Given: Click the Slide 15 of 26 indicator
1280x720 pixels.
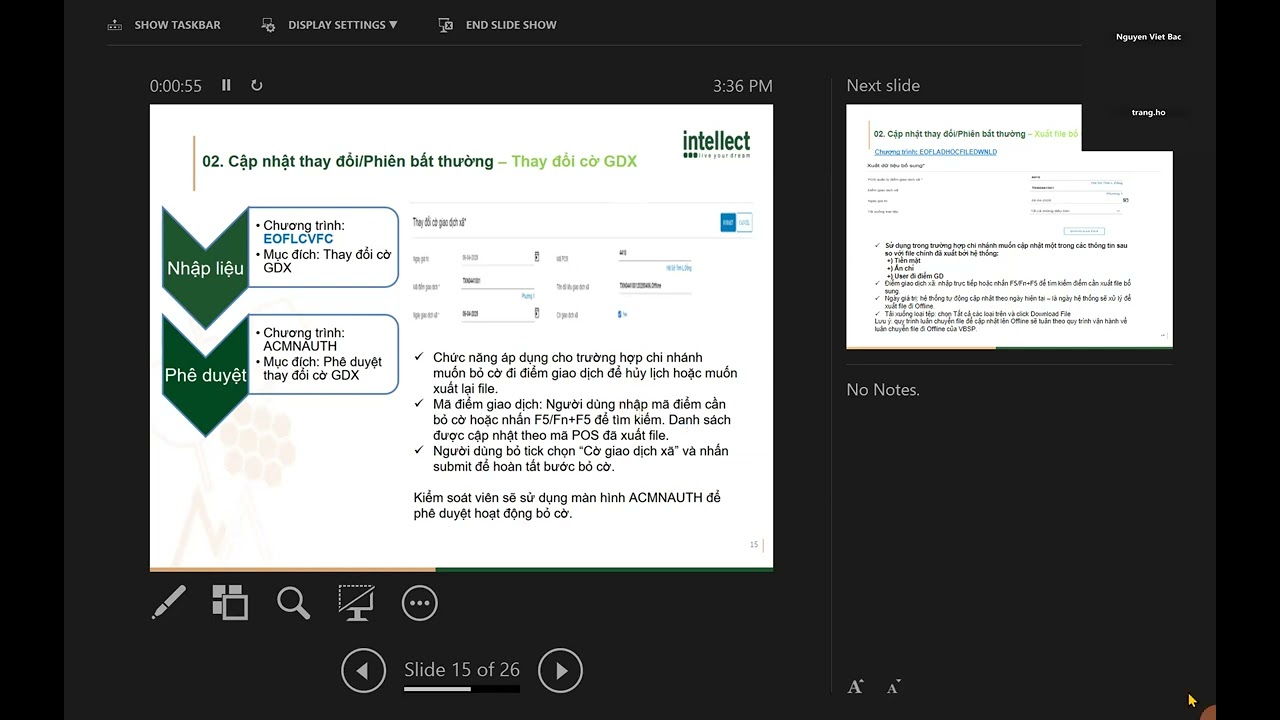Looking at the screenshot, I should (x=462, y=669).
